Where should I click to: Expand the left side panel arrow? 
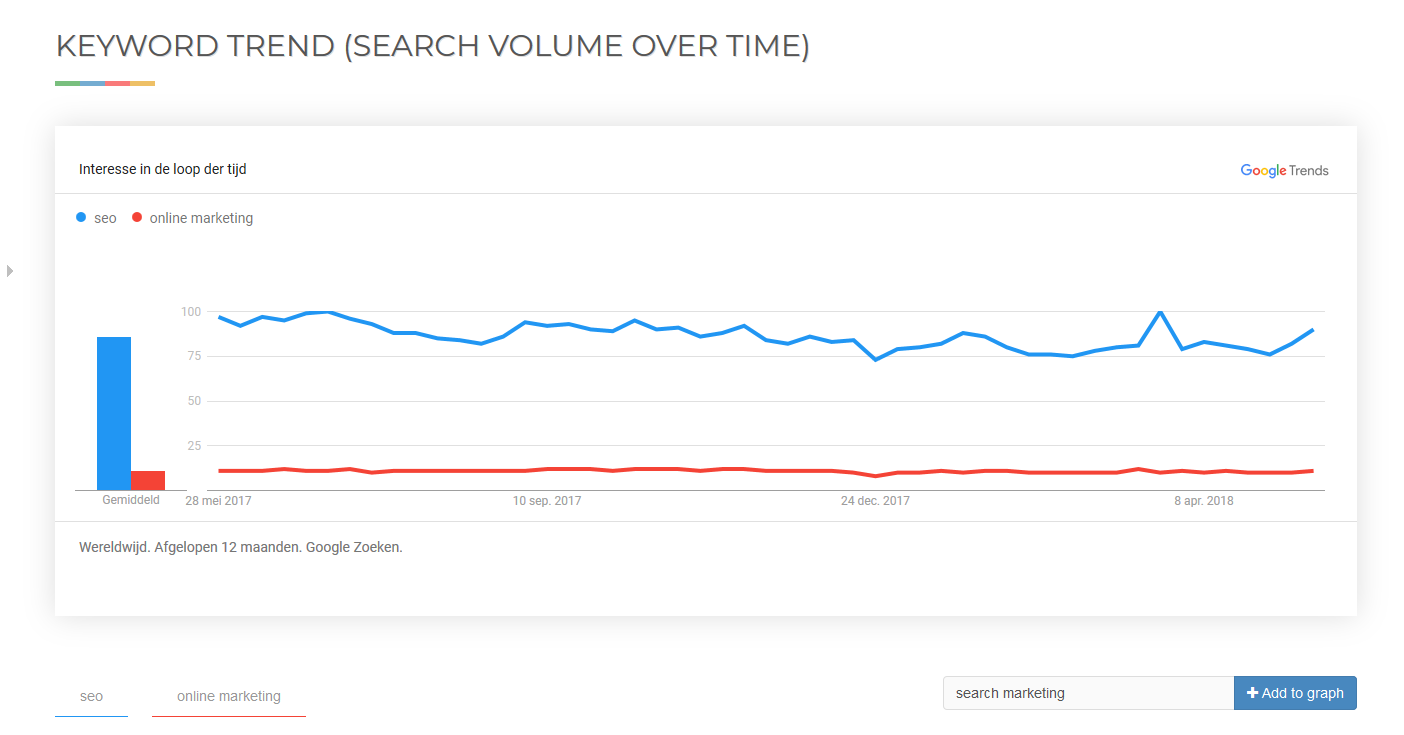point(10,270)
